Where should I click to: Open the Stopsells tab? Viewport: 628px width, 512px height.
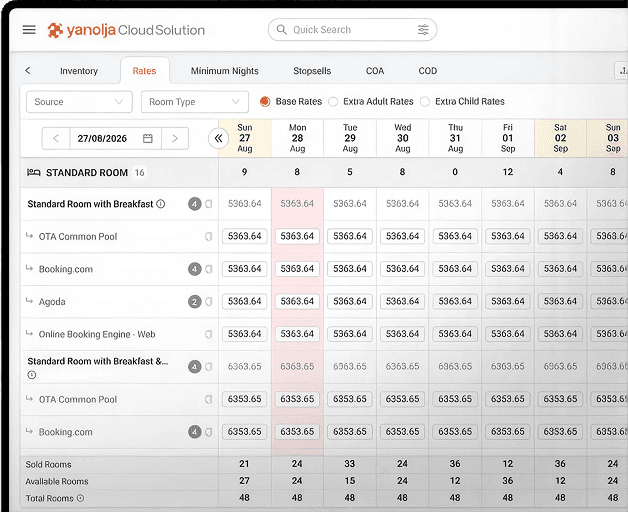pyautogui.click(x=312, y=71)
